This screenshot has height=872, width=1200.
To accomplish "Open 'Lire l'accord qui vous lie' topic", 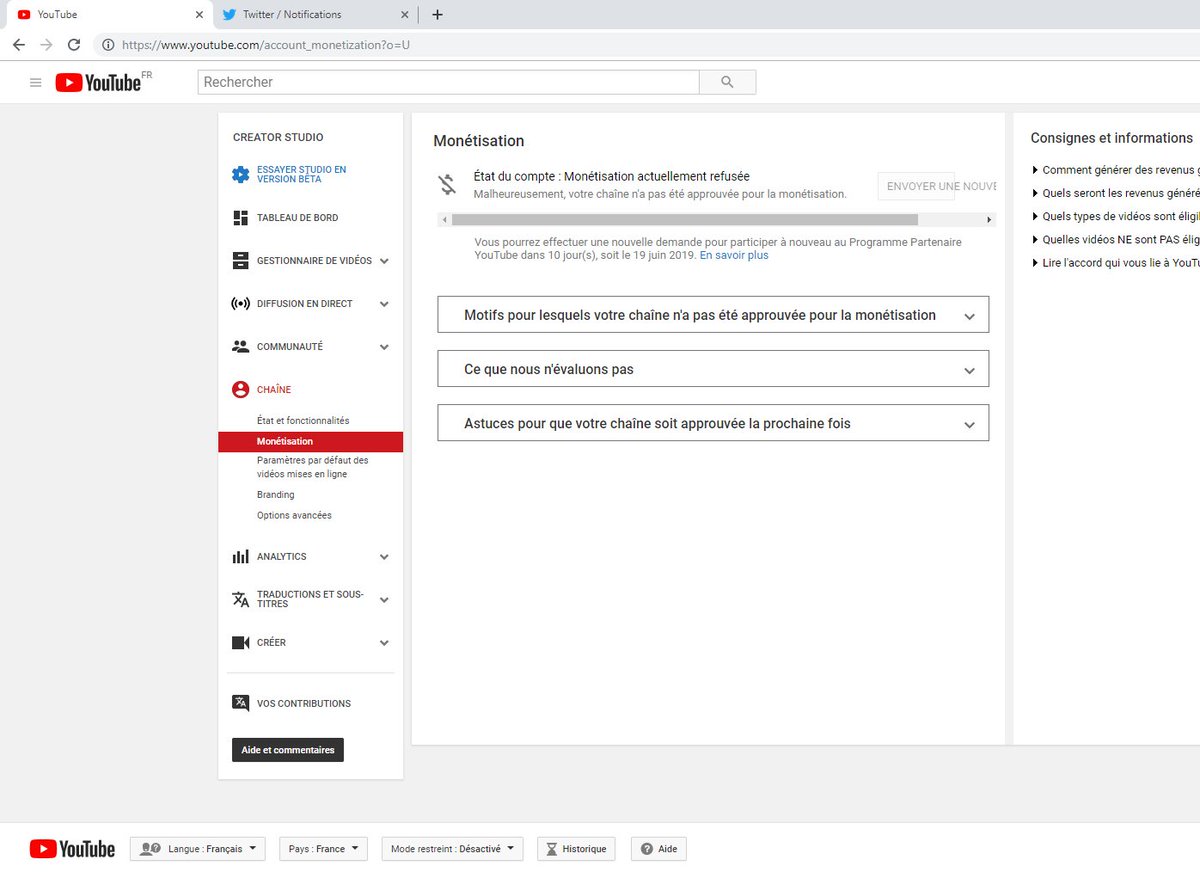I will [1115, 263].
